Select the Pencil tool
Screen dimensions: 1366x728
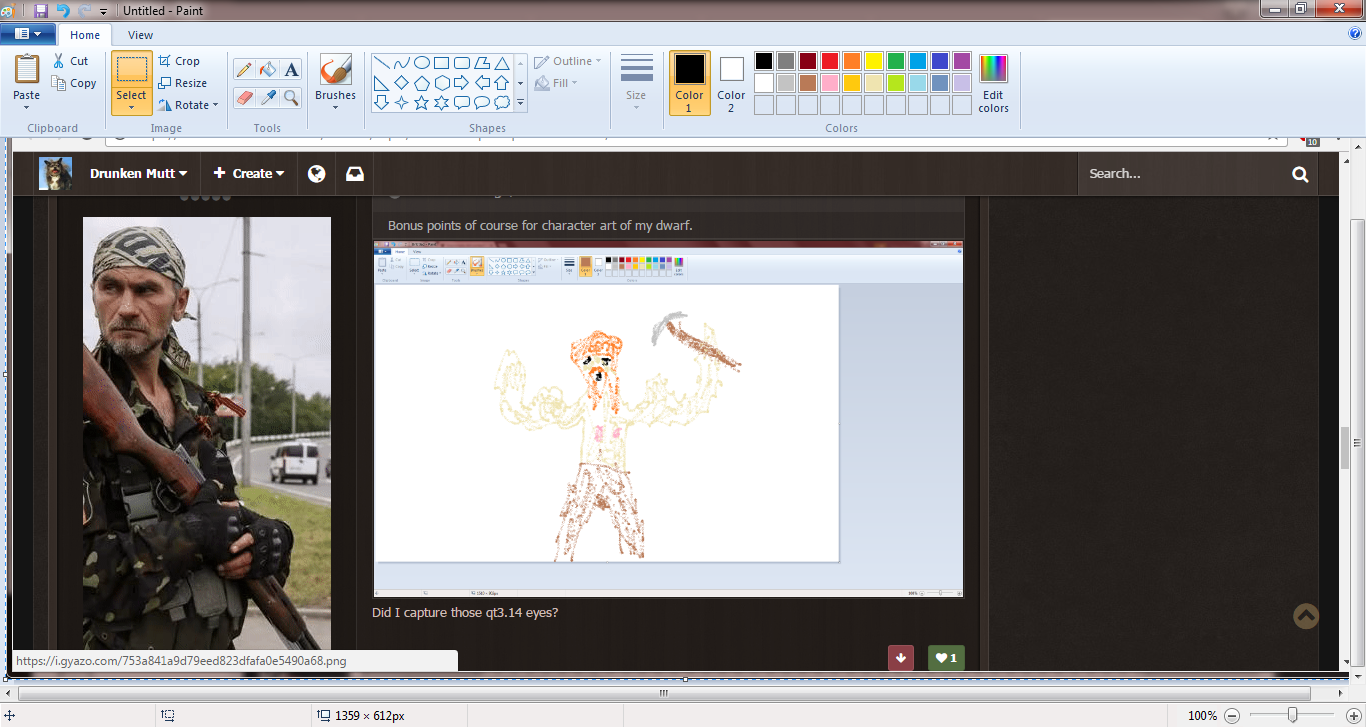pos(244,70)
